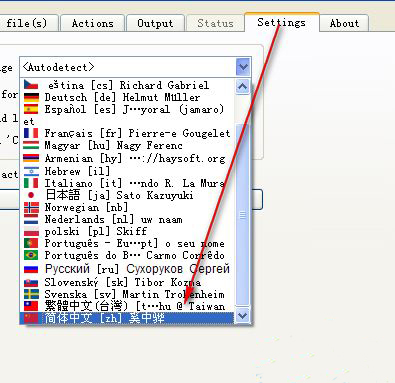The width and height of the screenshot is (395, 383).
Task: Select Français [fr] Pierre-e Gougelet
Action: click(x=128, y=133)
